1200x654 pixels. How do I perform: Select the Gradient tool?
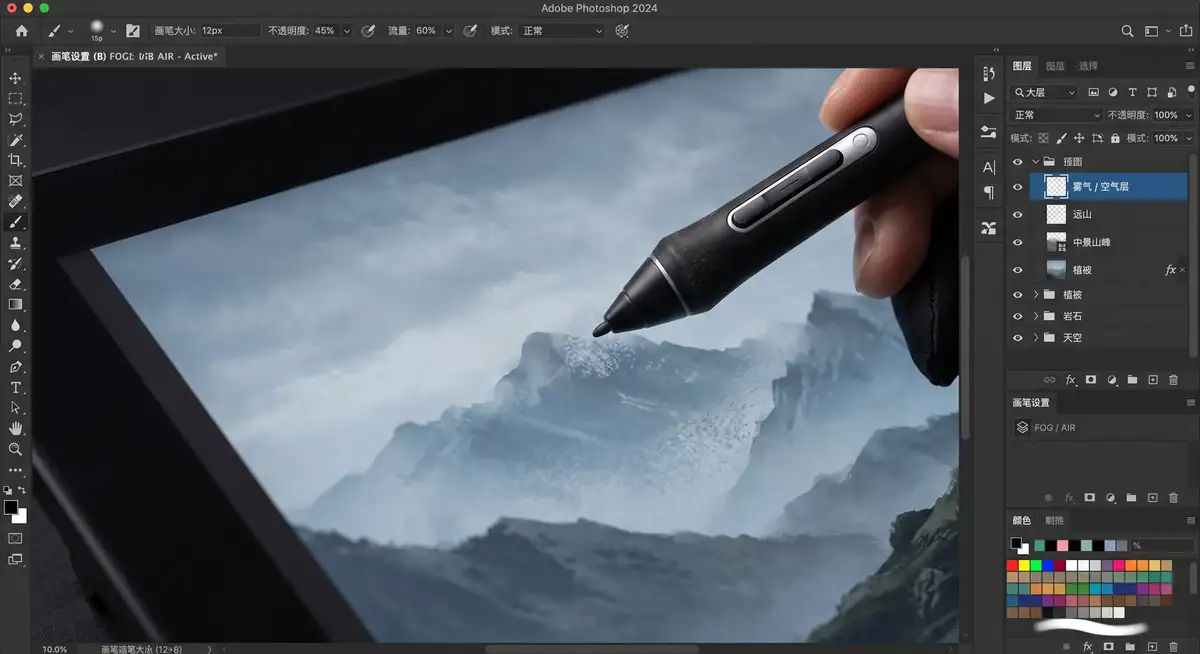point(15,305)
